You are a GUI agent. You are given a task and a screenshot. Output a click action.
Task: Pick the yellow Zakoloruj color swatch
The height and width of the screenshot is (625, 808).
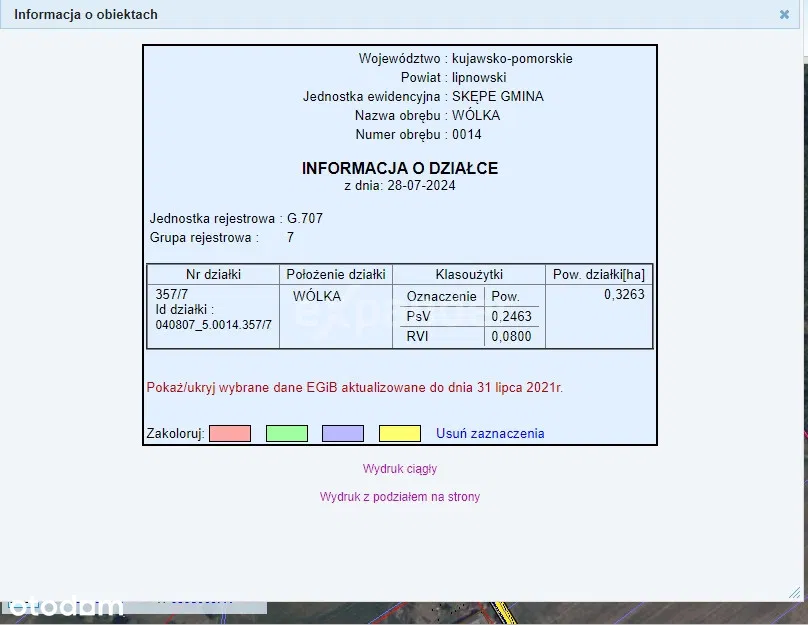point(399,433)
